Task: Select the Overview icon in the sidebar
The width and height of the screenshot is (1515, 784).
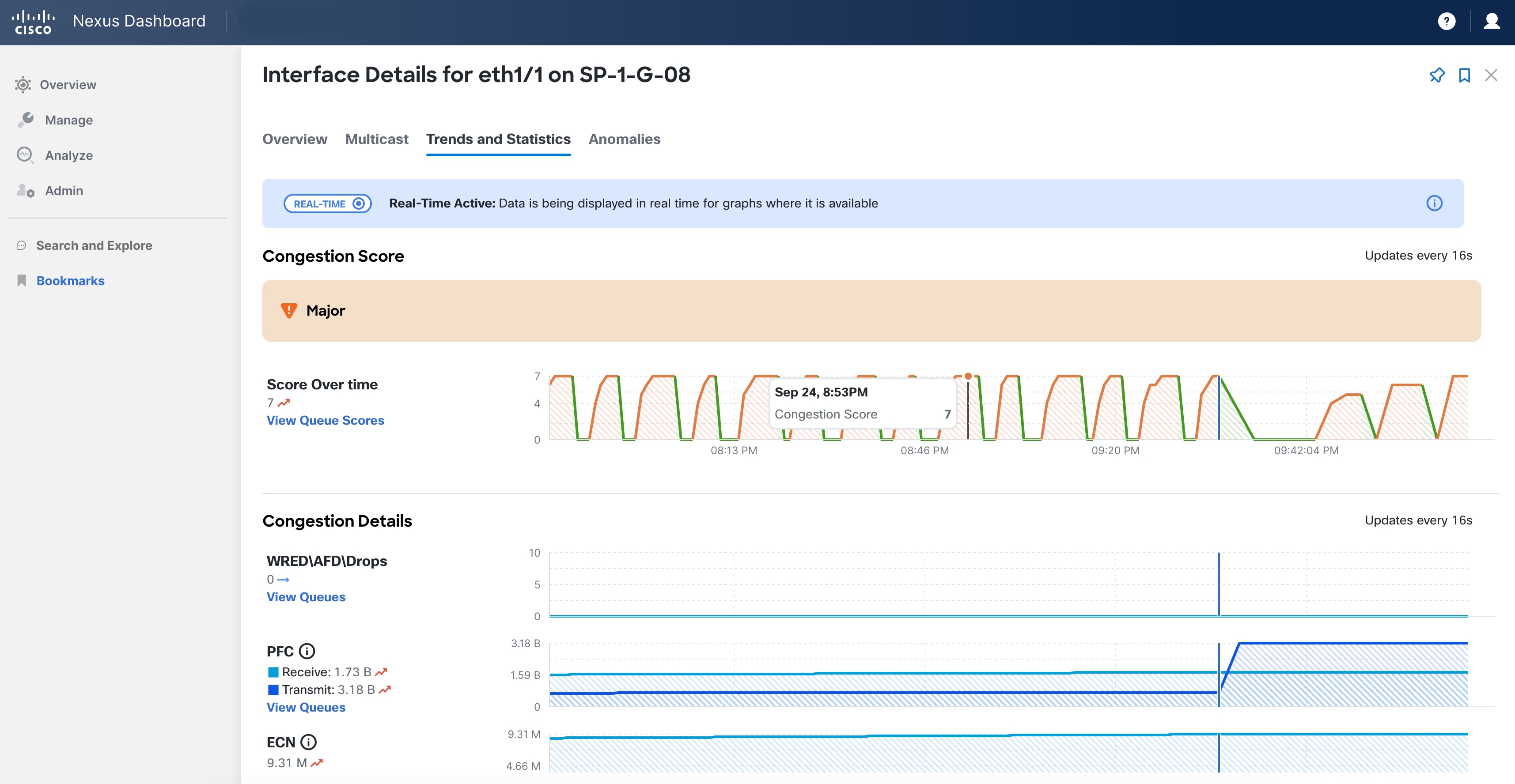Action: pos(23,84)
